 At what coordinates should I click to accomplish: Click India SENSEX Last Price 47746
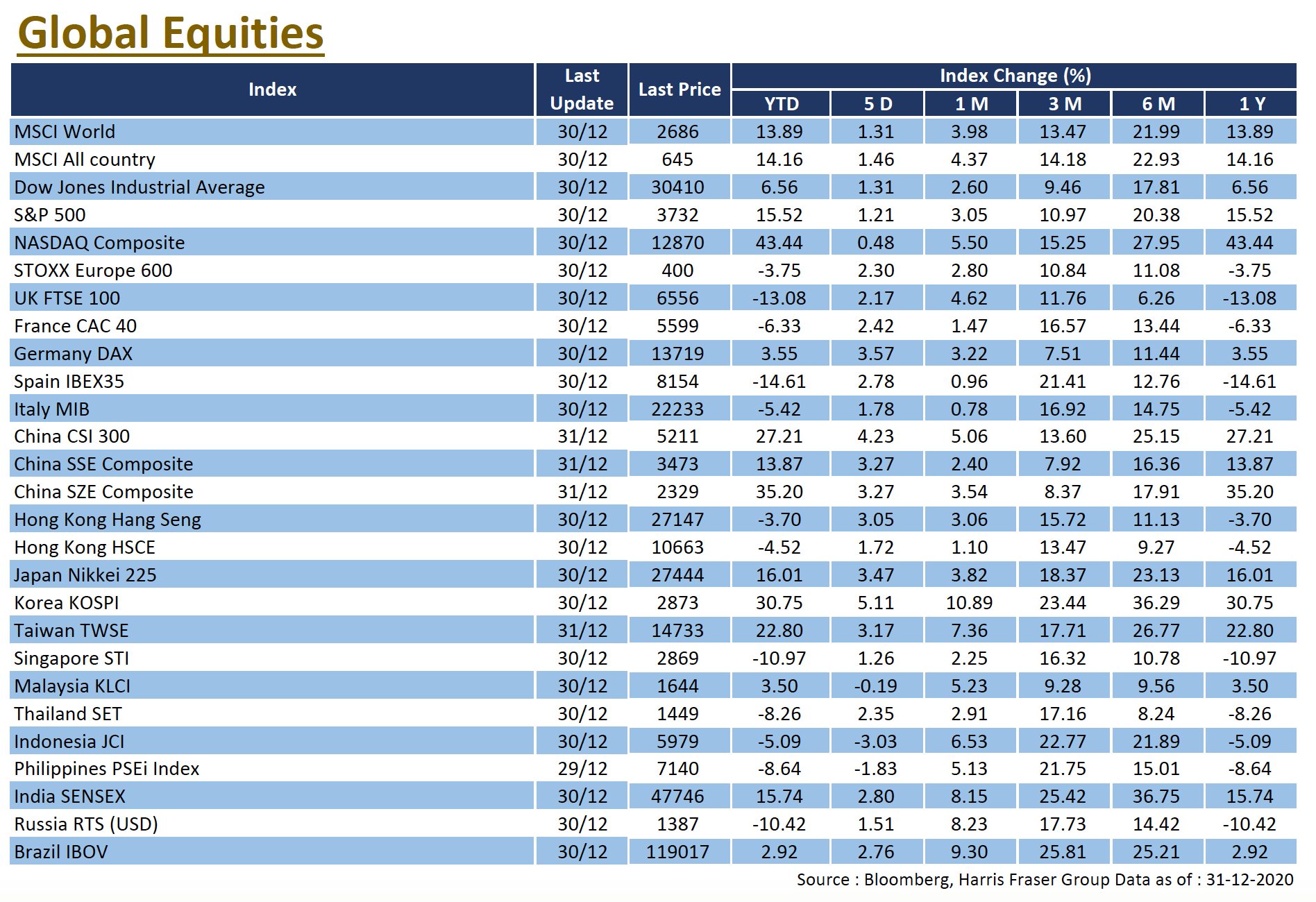click(x=678, y=797)
